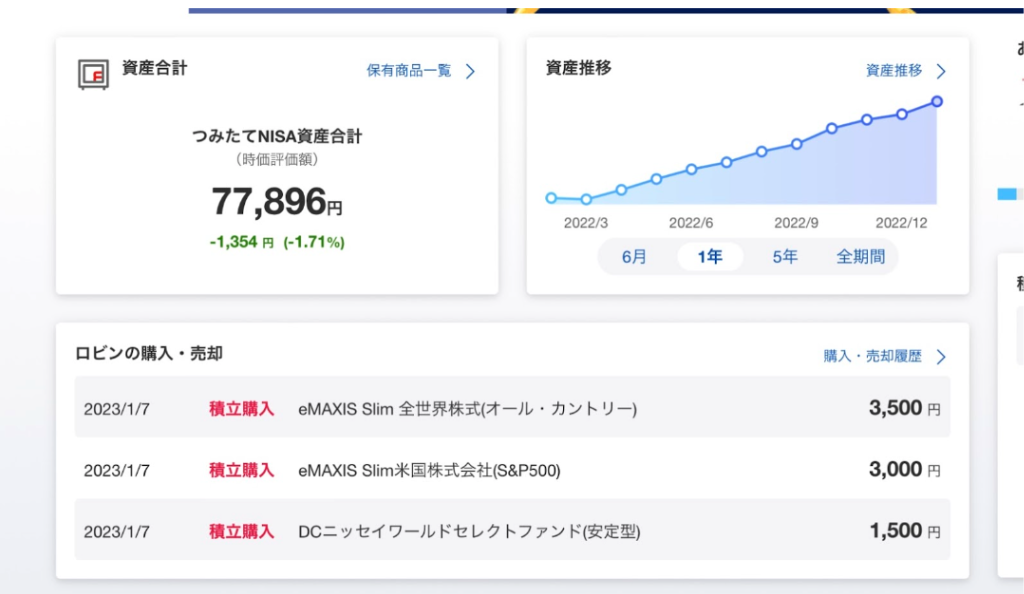
Task: Select the 6月 period tab
Action: click(634, 257)
